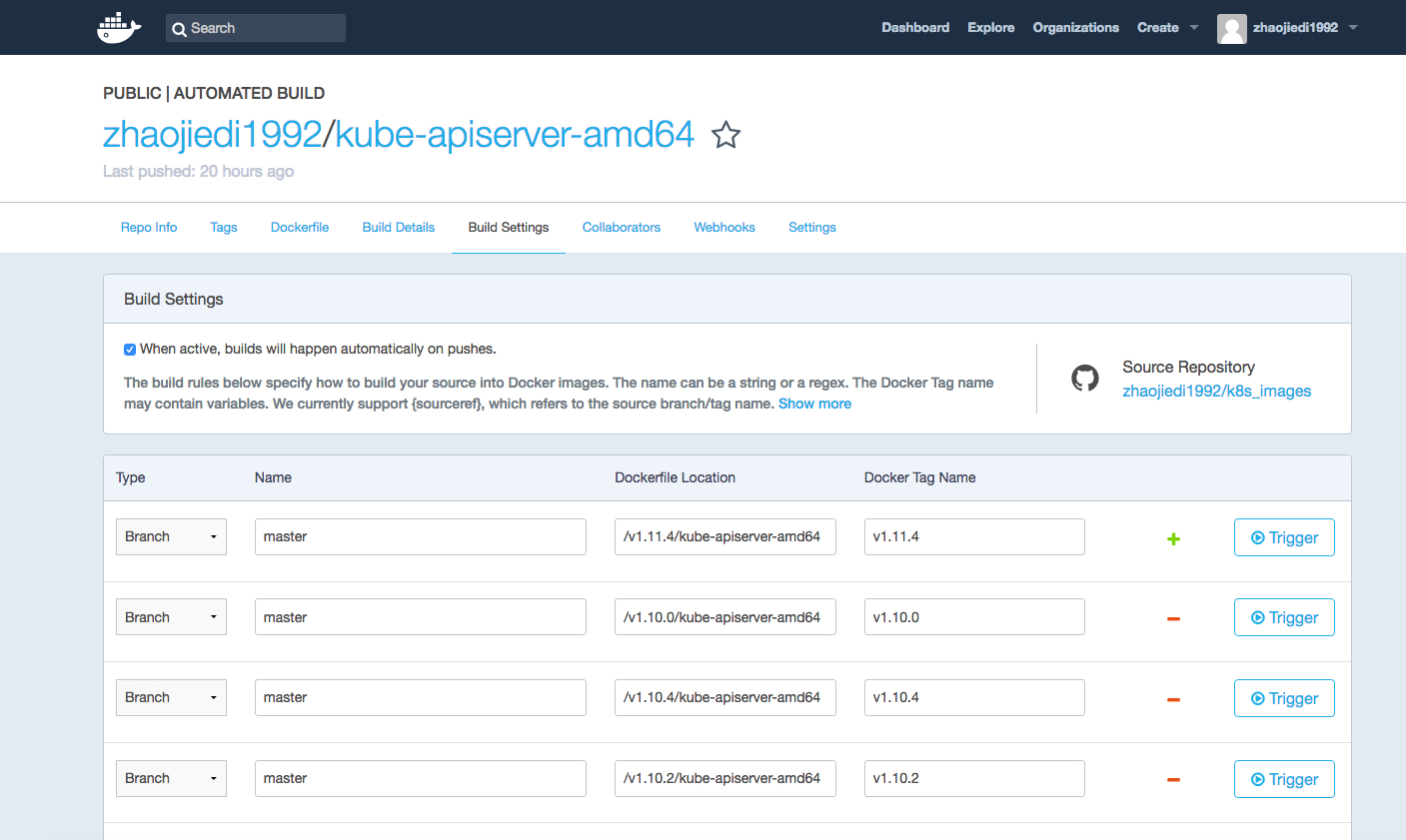Click 'Last pushed: 20 hours ago' text
The height and width of the screenshot is (840, 1406).
pyautogui.click(x=198, y=172)
